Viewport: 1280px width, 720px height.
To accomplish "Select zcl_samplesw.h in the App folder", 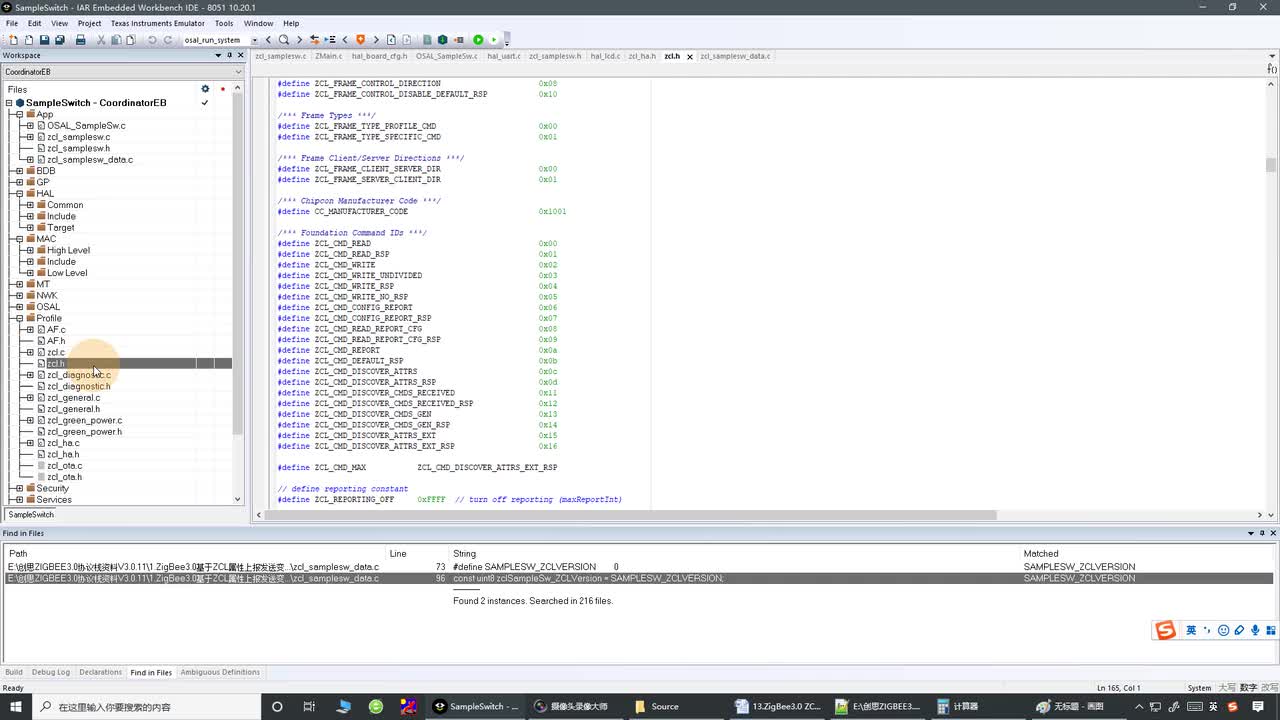I will click(78, 148).
